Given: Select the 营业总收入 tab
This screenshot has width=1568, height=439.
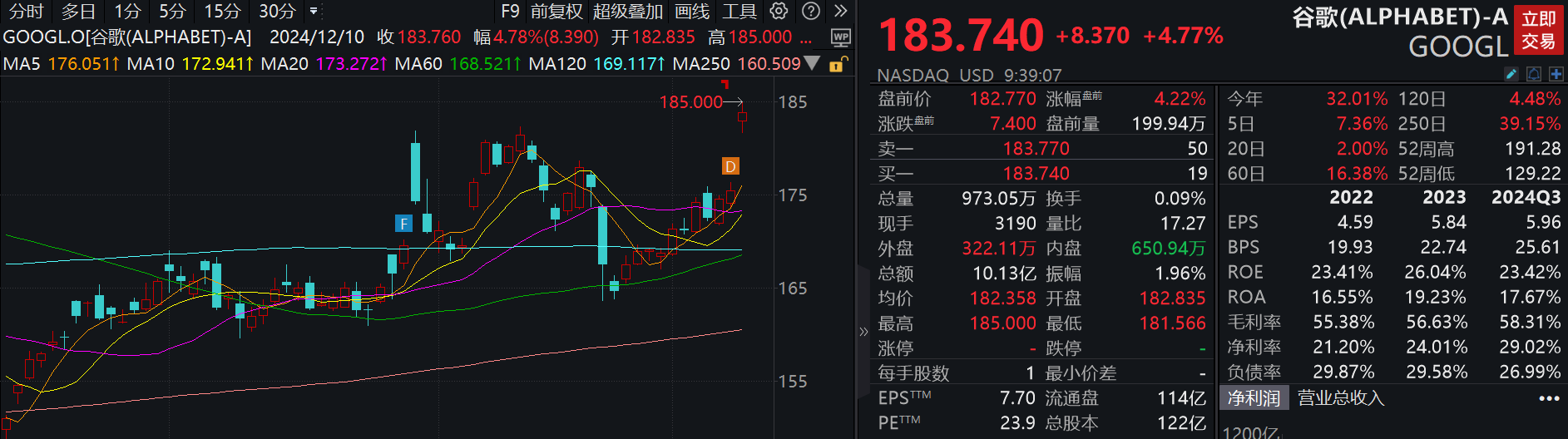Looking at the screenshot, I should pos(1340,398).
